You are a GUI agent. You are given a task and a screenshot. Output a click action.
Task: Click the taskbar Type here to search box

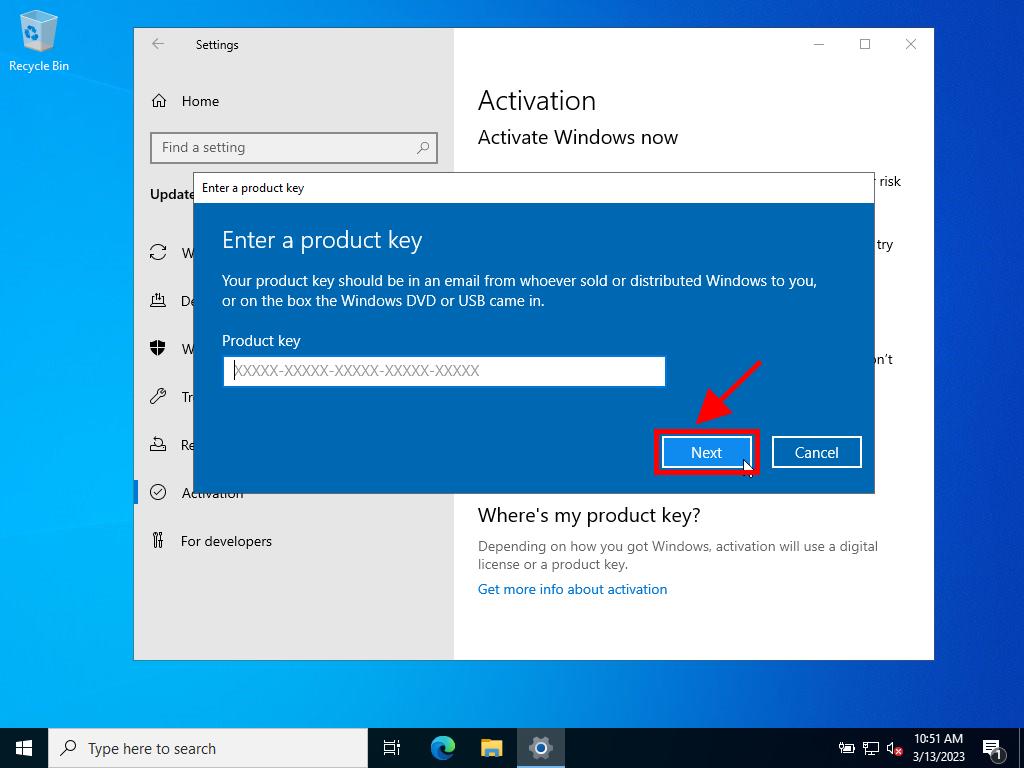pyautogui.click(x=208, y=748)
